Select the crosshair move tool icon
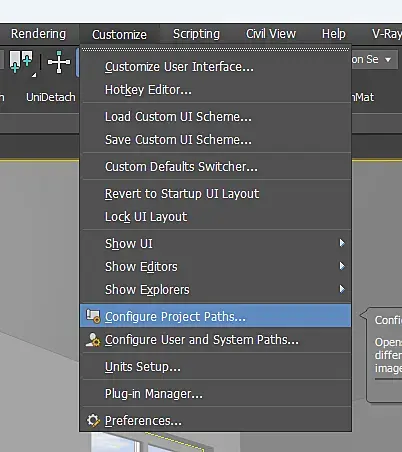This screenshot has height=452, width=402. [x=59, y=62]
